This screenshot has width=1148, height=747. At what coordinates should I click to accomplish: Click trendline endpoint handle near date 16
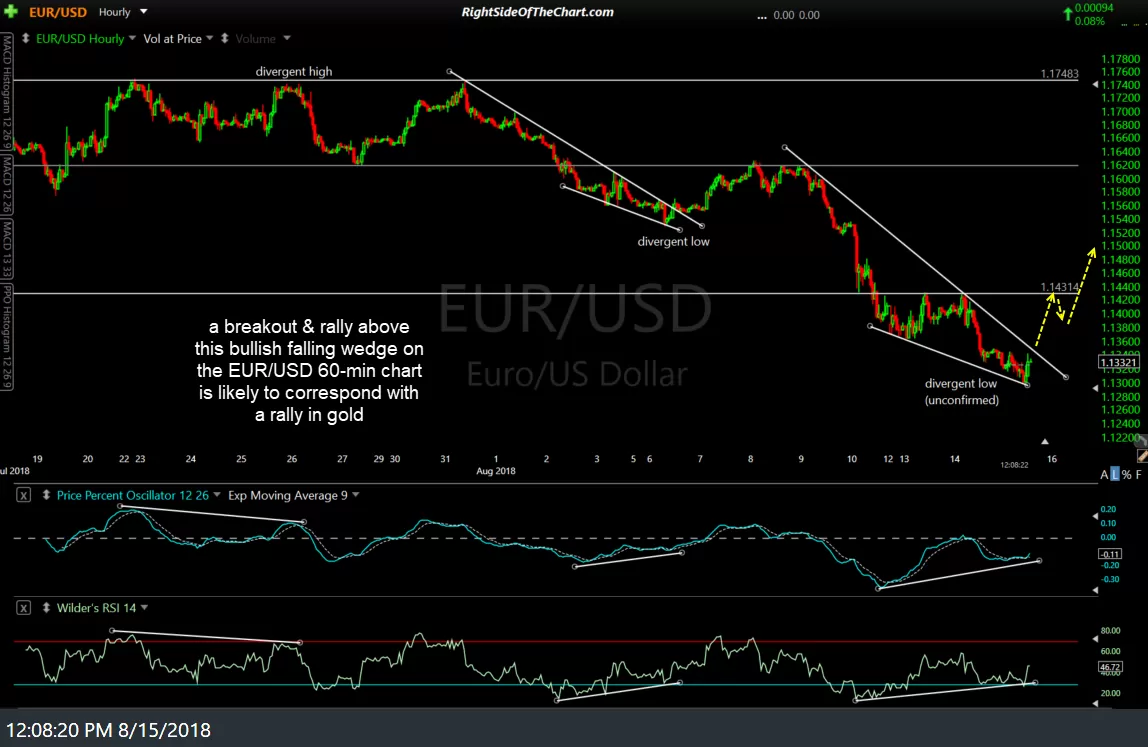[1066, 377]
